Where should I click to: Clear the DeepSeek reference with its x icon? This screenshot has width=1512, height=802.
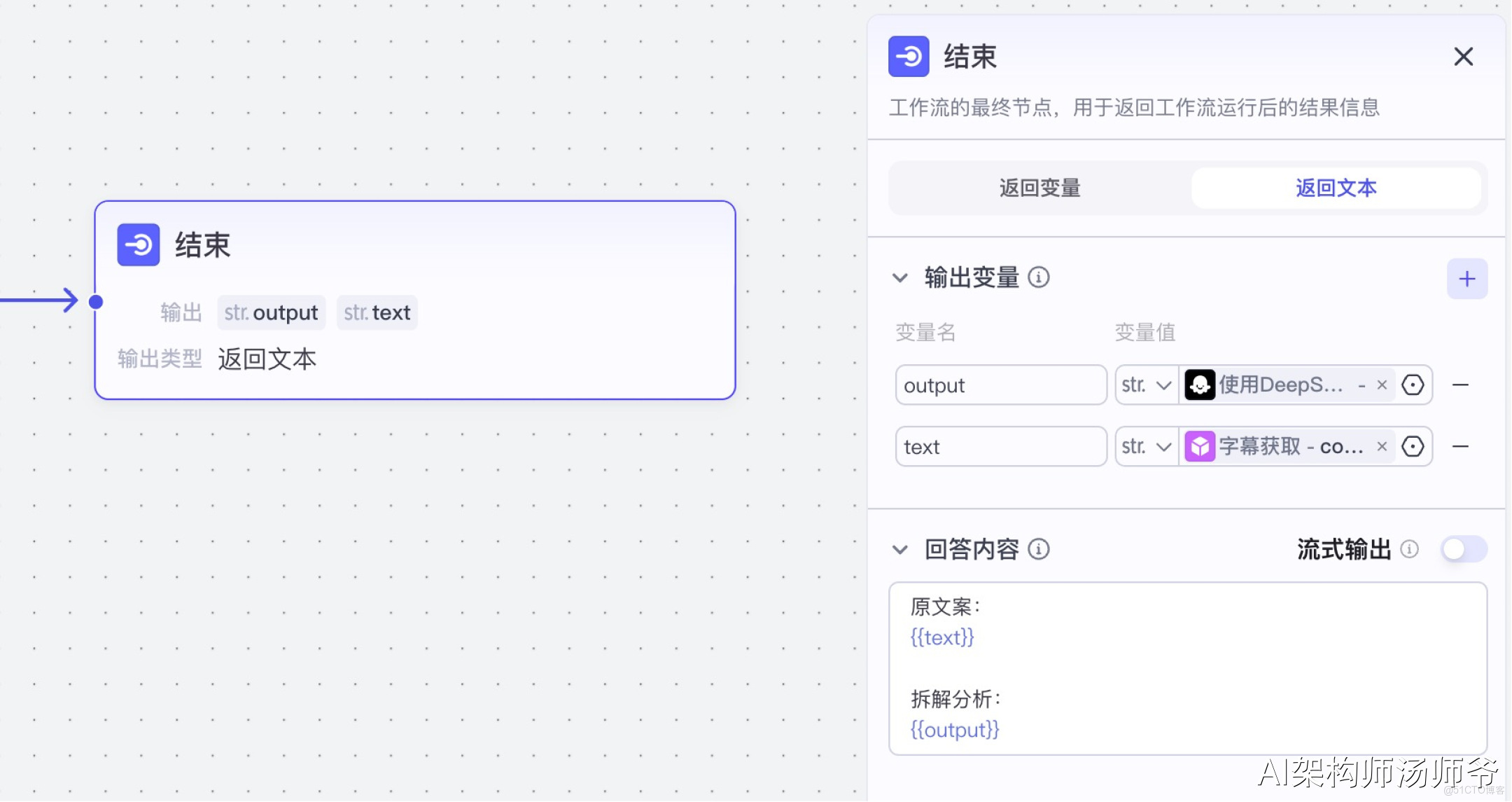coord(1382,385)
